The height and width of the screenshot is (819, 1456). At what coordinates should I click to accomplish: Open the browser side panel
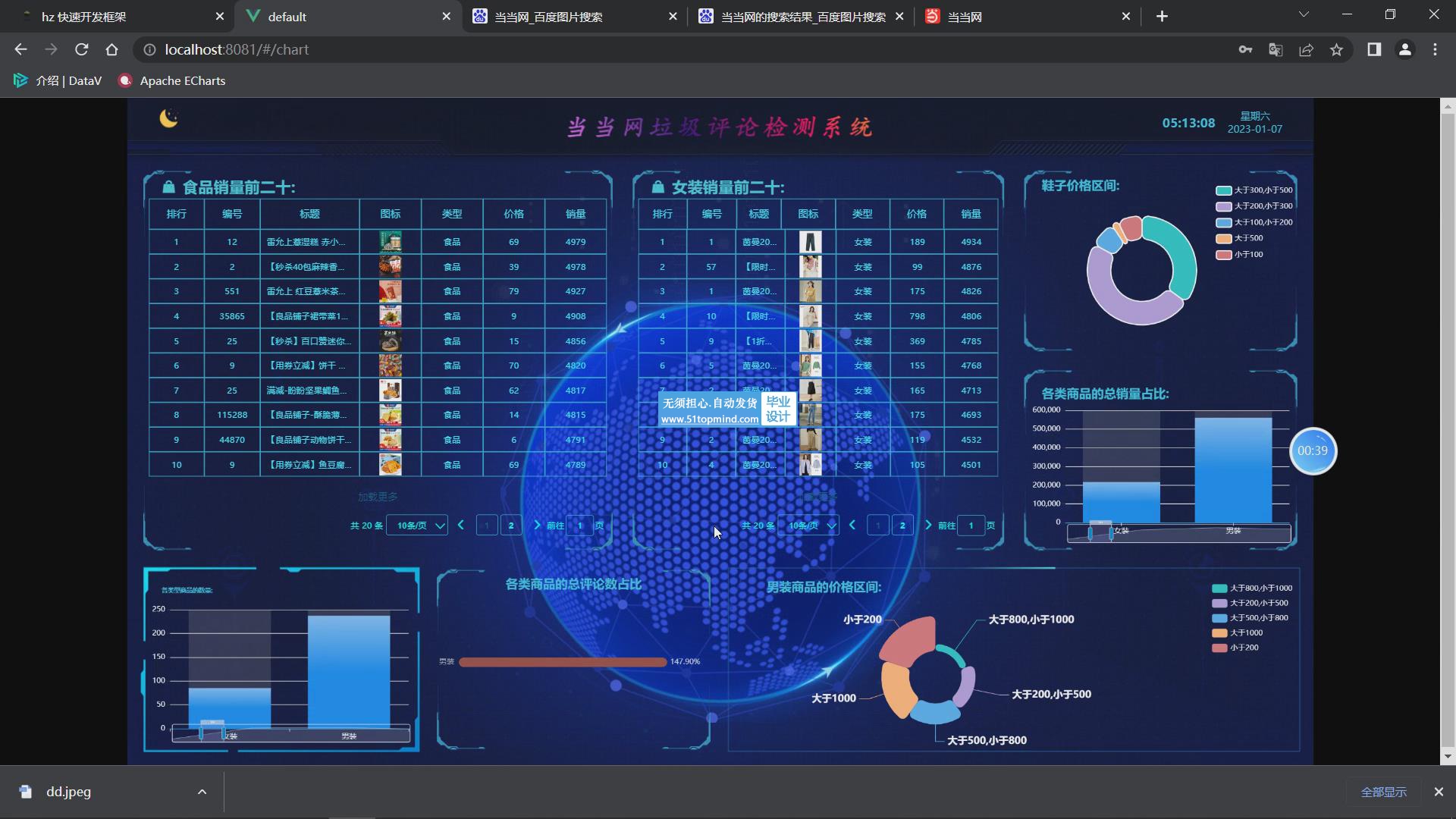pos(1373,49)
